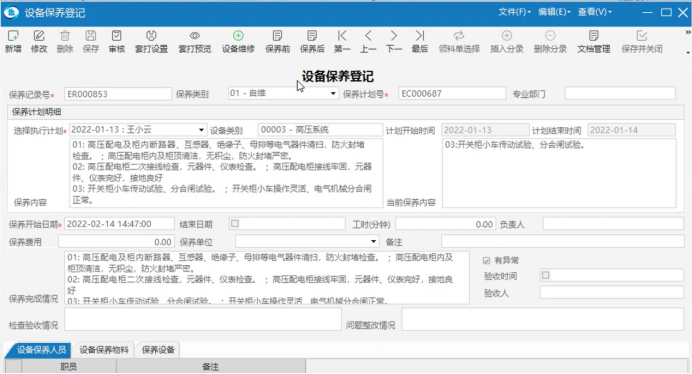The image size is (692, 374).
Task: Open 套打设置 print settings
Action: (151, 42)
